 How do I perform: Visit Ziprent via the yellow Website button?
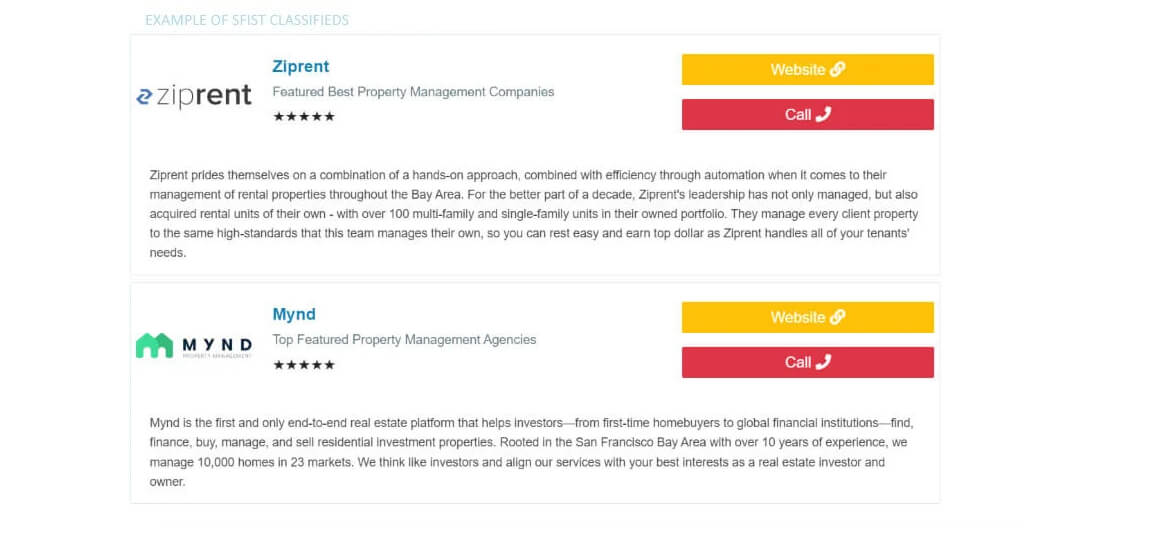point(807,69)
